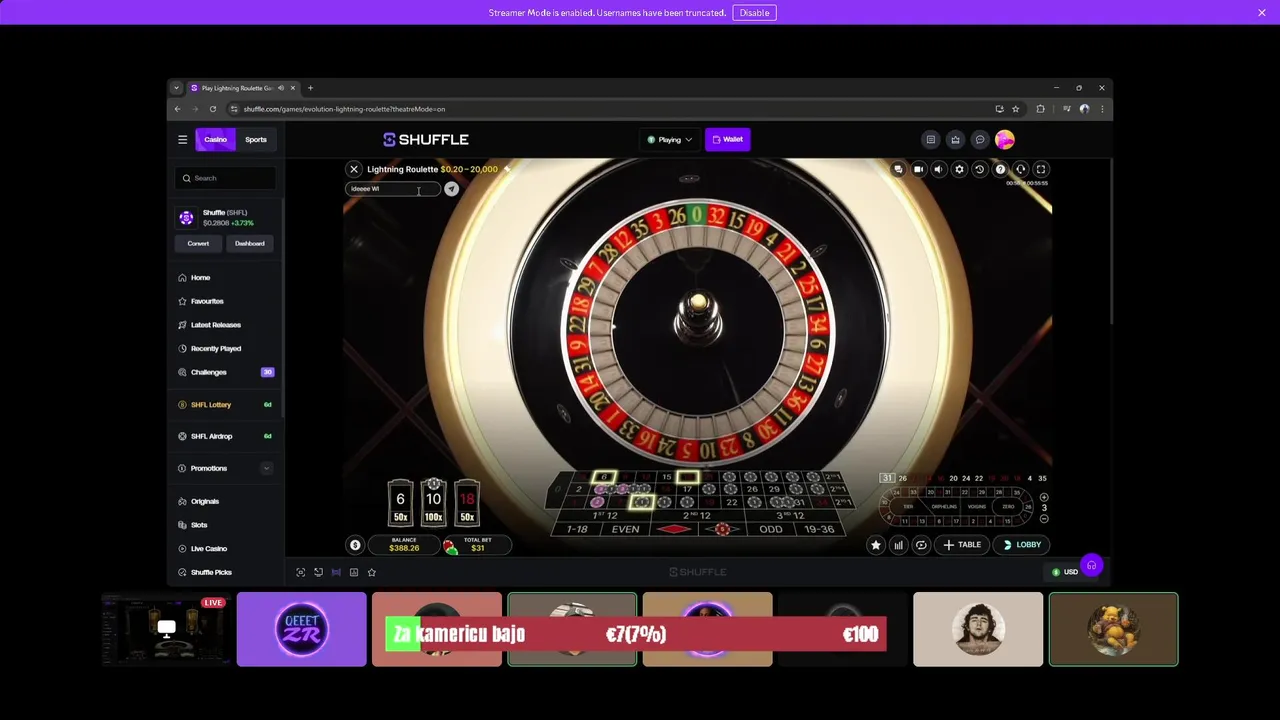Open the game help question mark

[1000, 169]
